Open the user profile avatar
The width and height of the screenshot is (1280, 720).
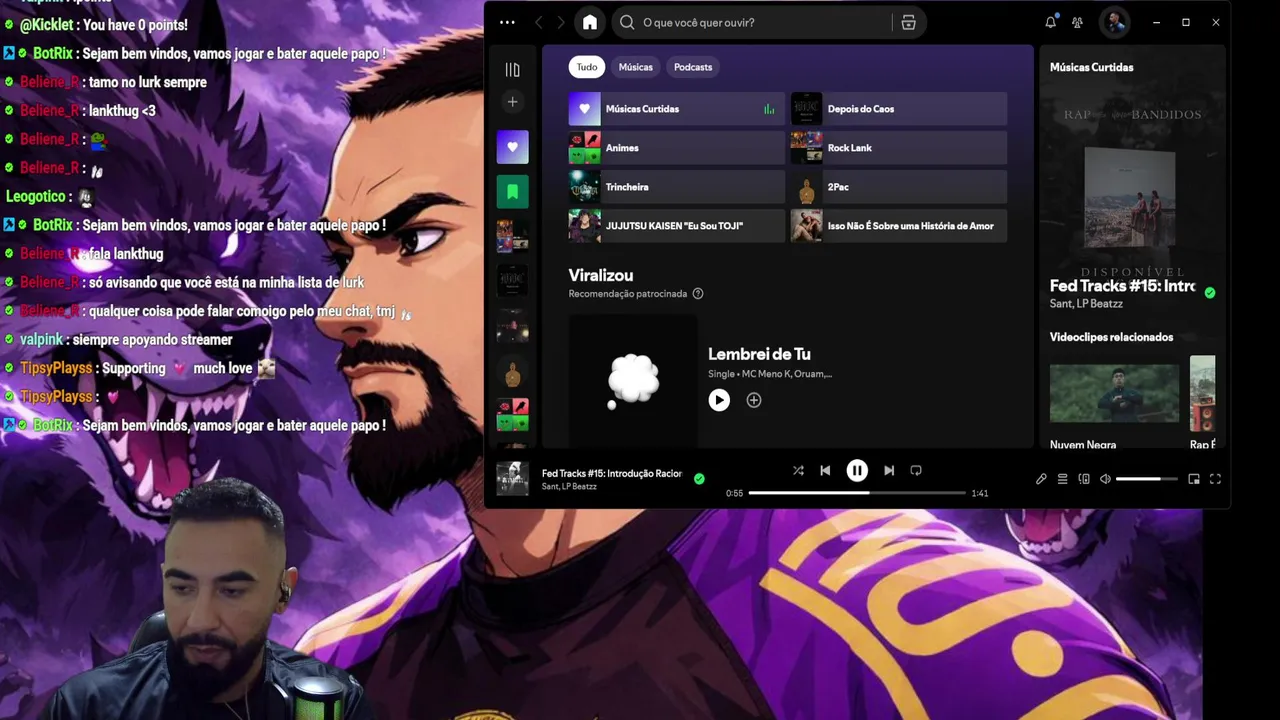1114,22
